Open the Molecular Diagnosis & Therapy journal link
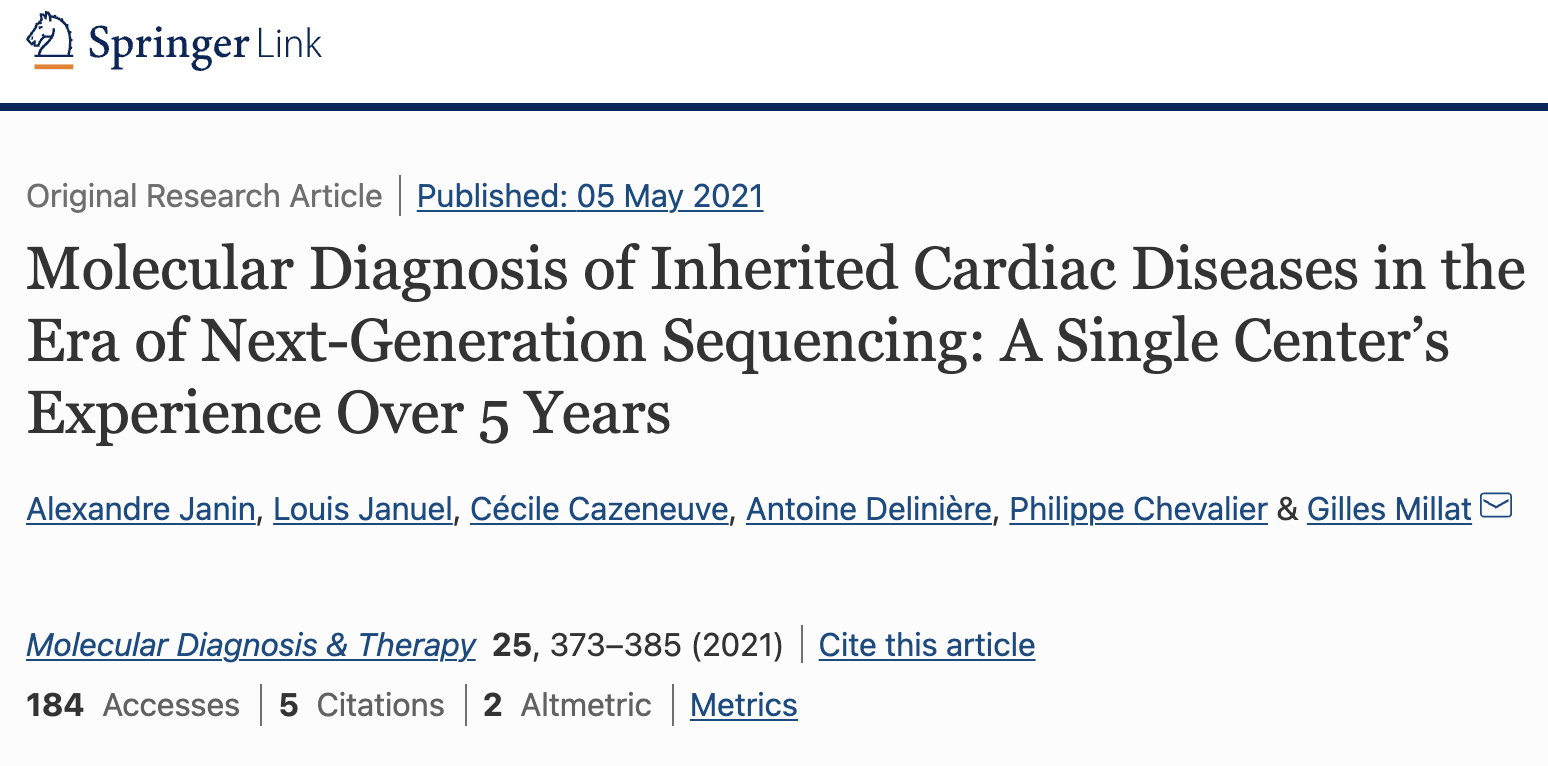Image resolution: width=1548 pixels, height=766 pixels. click(x=251, y=645)
